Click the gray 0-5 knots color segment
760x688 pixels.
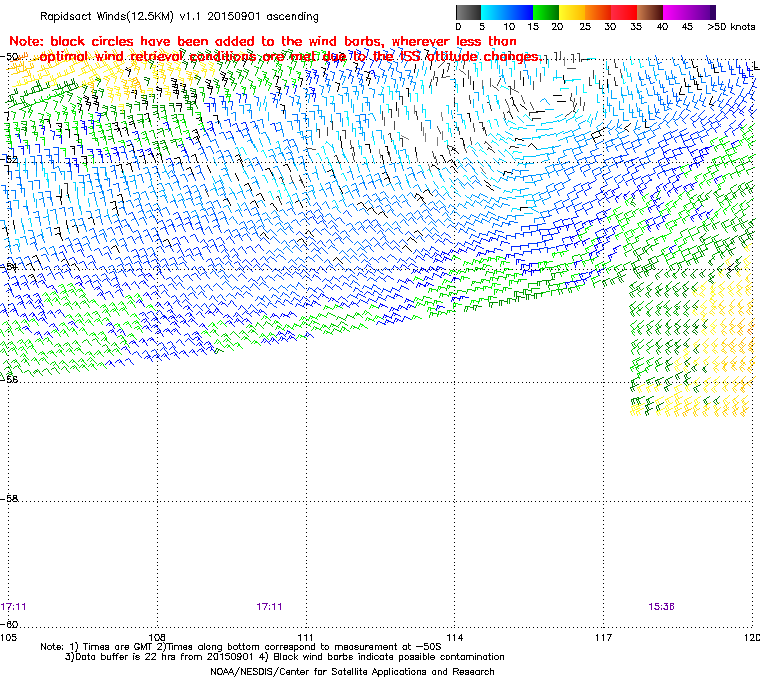pos(468,12)
